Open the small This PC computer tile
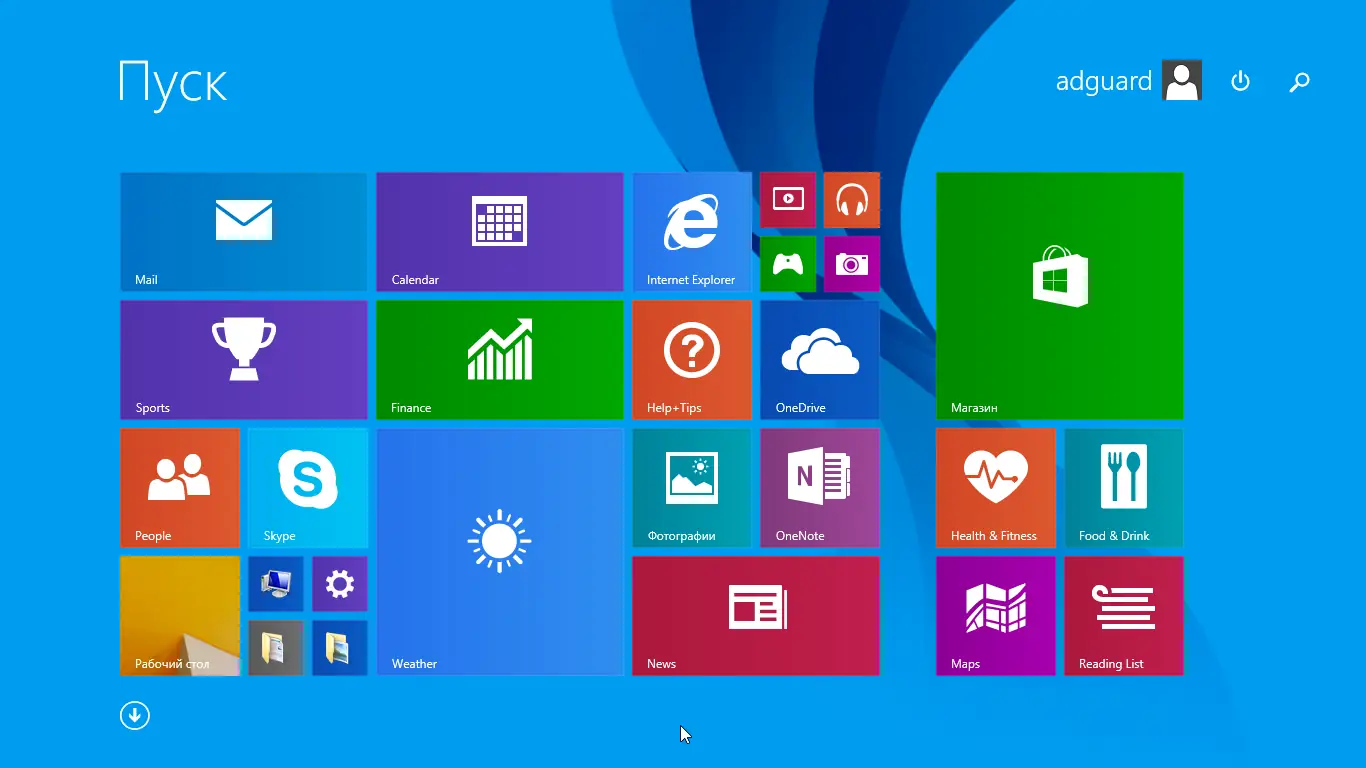This screenshot has height=768, width=1366. [x=276, y=584]
